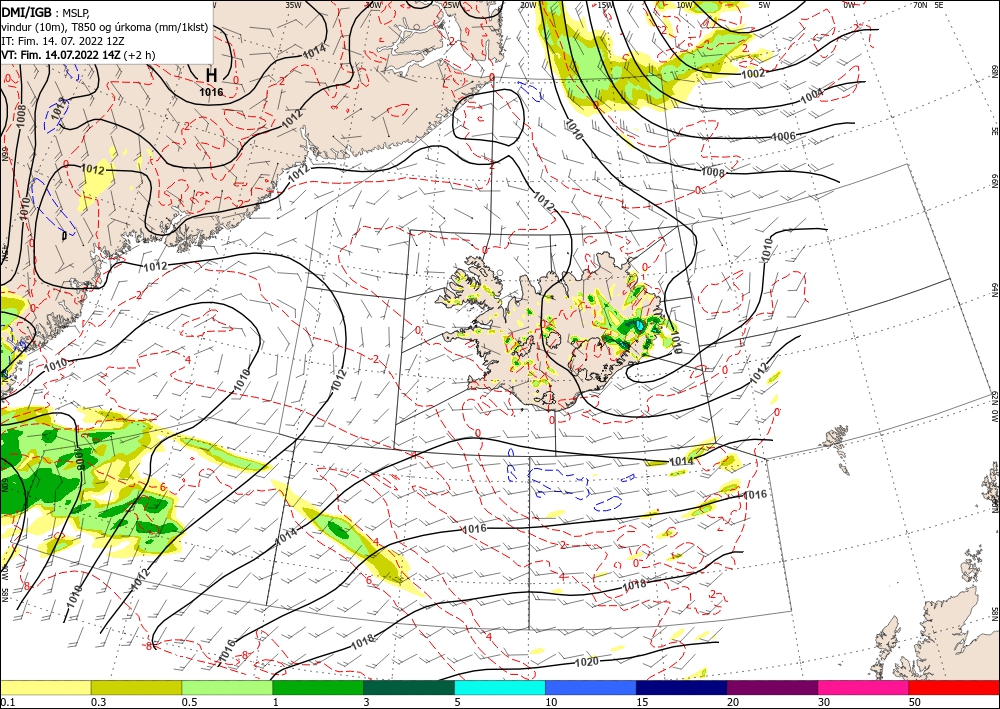1000x709 pixels.
Task: Click the '10W' longitude label
Action: pos(684,5)
